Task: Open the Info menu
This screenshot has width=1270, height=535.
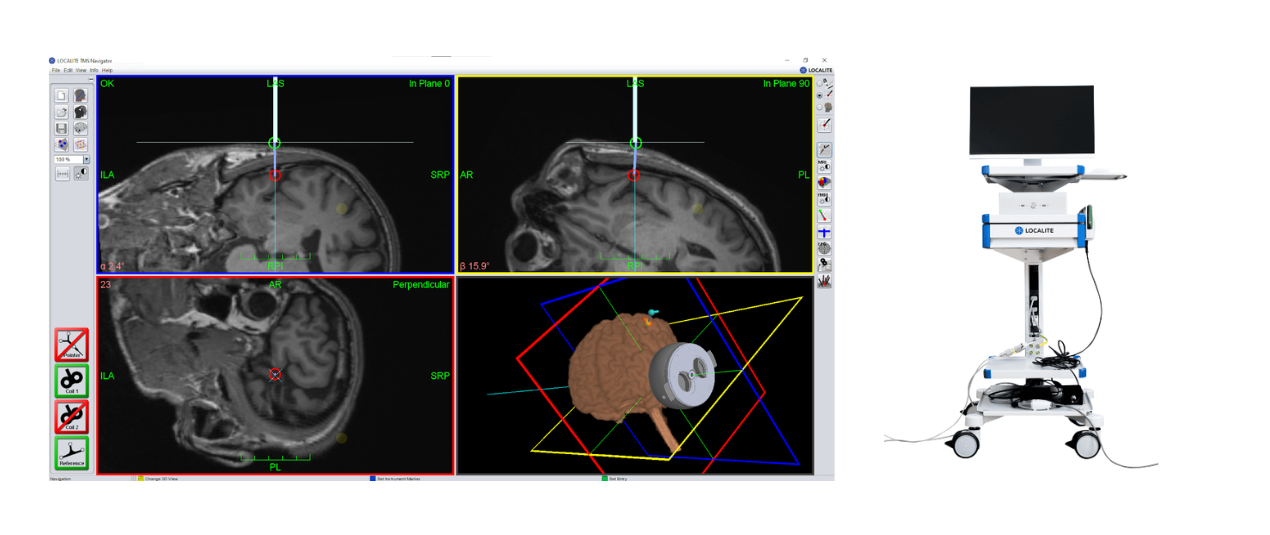Action: 94,70
